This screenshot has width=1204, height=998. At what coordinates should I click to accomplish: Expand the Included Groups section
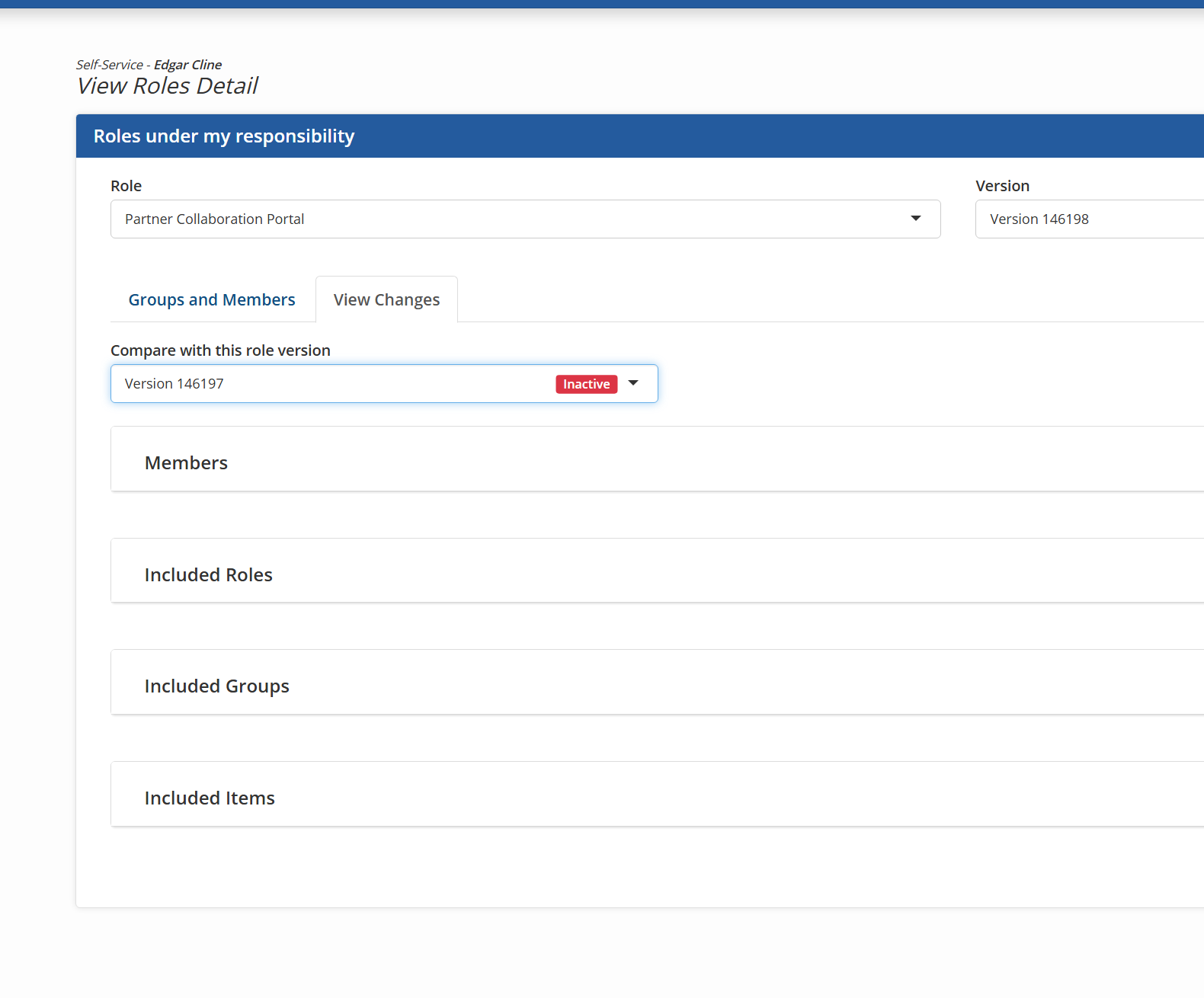point(216,686)
